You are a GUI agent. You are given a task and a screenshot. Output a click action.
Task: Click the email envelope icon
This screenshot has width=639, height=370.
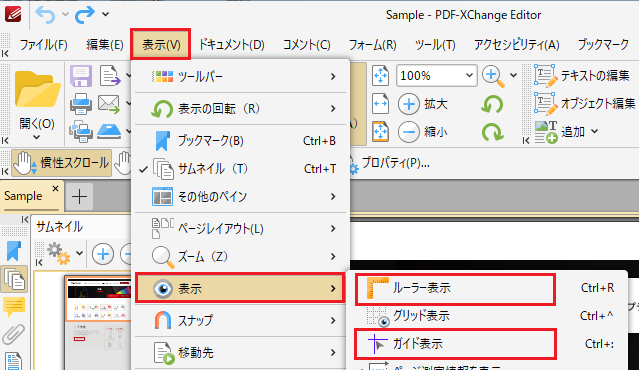point(109,104)
